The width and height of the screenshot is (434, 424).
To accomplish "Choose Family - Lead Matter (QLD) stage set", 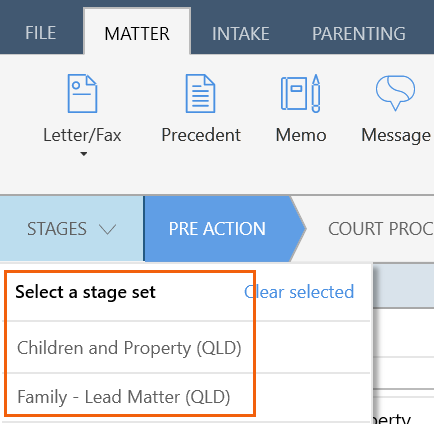I will pyautogui.click(x=124, y=397).
